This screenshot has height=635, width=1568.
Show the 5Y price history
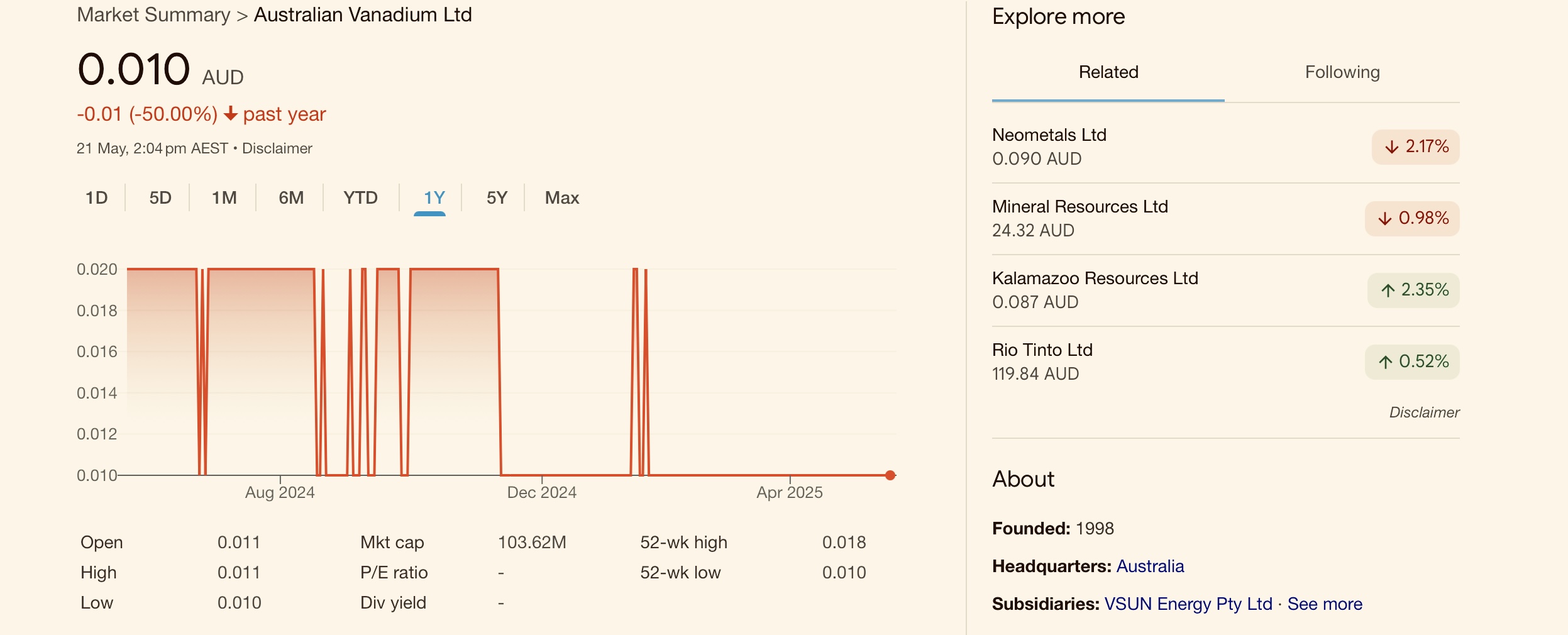coord(497,198)
